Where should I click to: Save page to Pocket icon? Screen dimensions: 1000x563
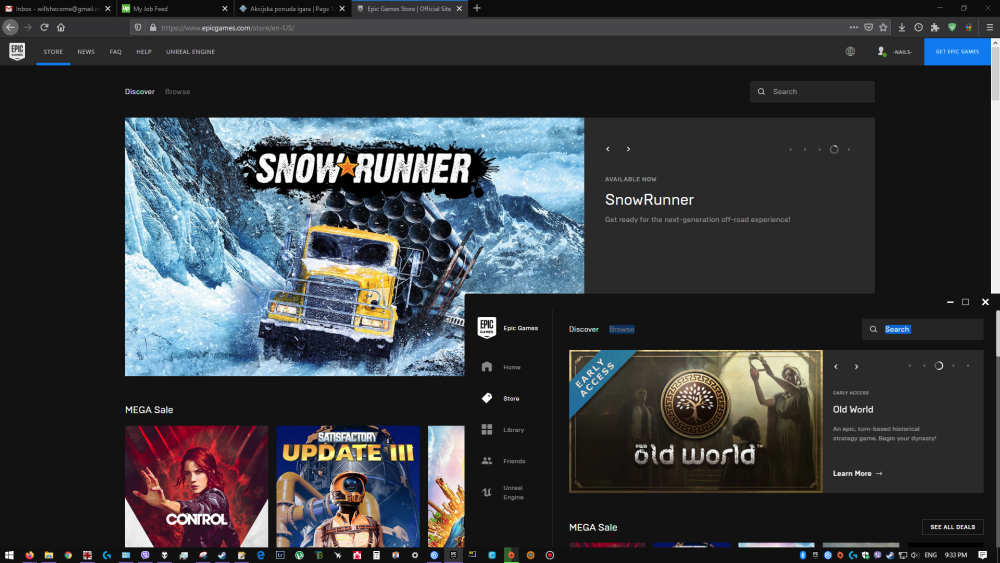point(869,27)
